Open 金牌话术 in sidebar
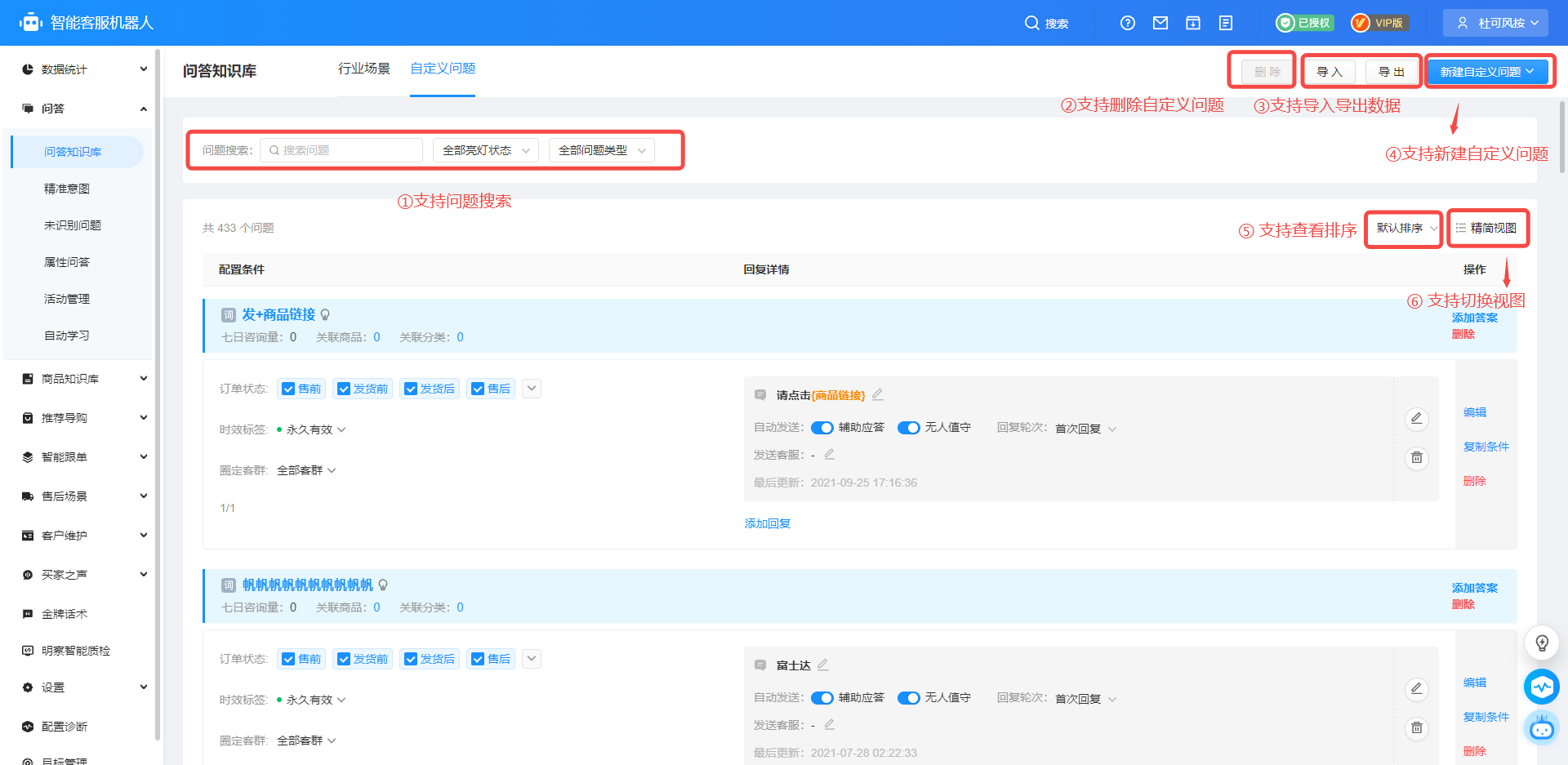The width and height of the screenshot is (1568, 765). (x=64, y=614)
